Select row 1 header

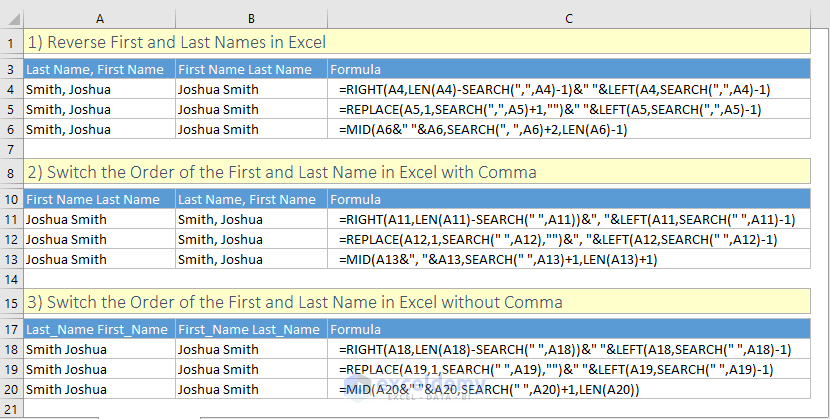(x=11, y=42)
